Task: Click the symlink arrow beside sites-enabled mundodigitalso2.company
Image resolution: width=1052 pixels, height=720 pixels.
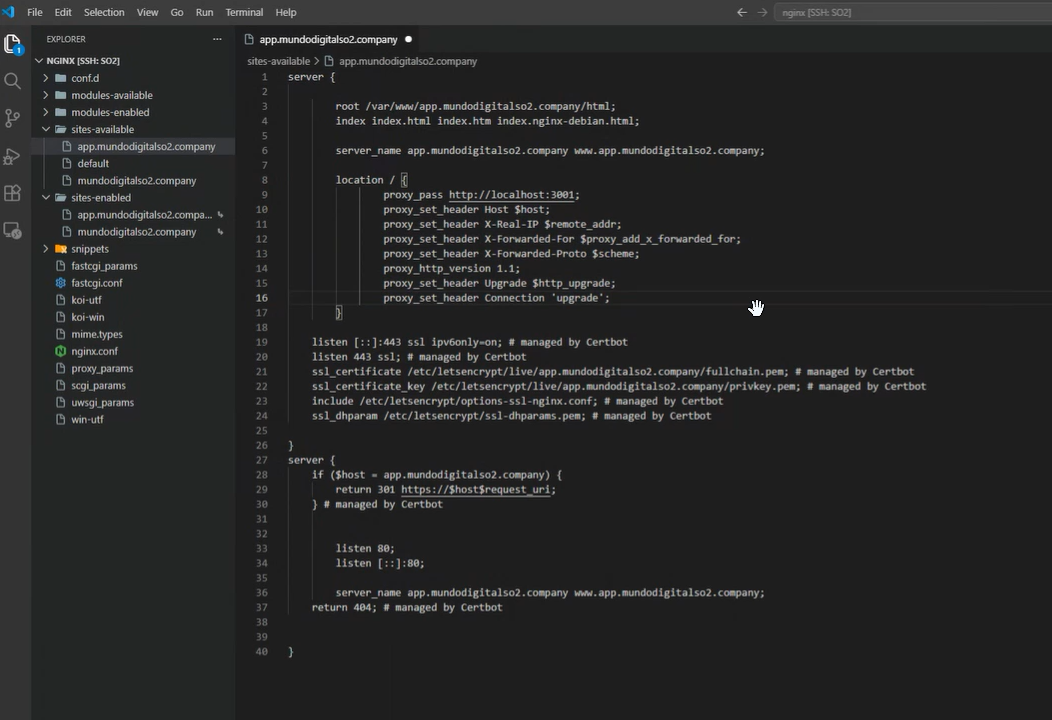Action: (220, 232)
